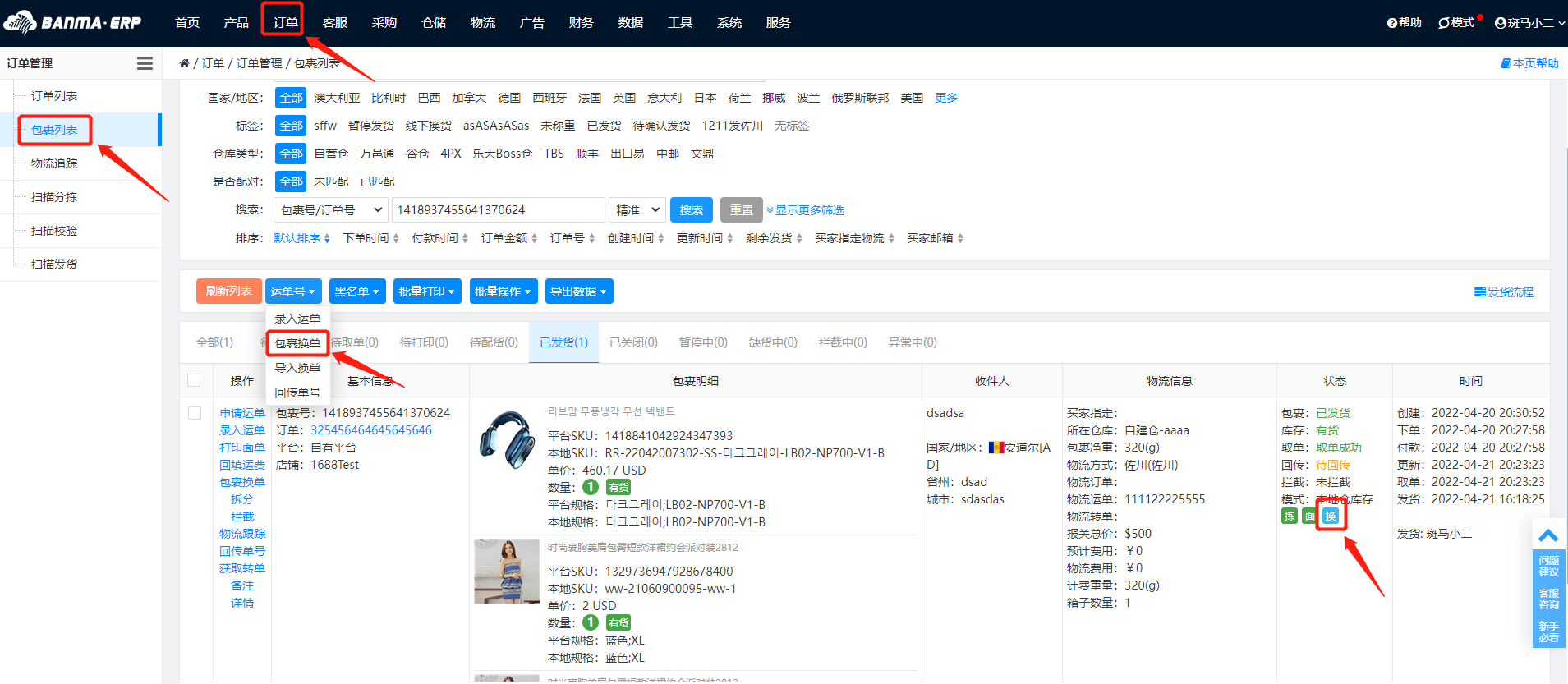Sort by 买家邮箱 arrows

click(x=960, y=238)
